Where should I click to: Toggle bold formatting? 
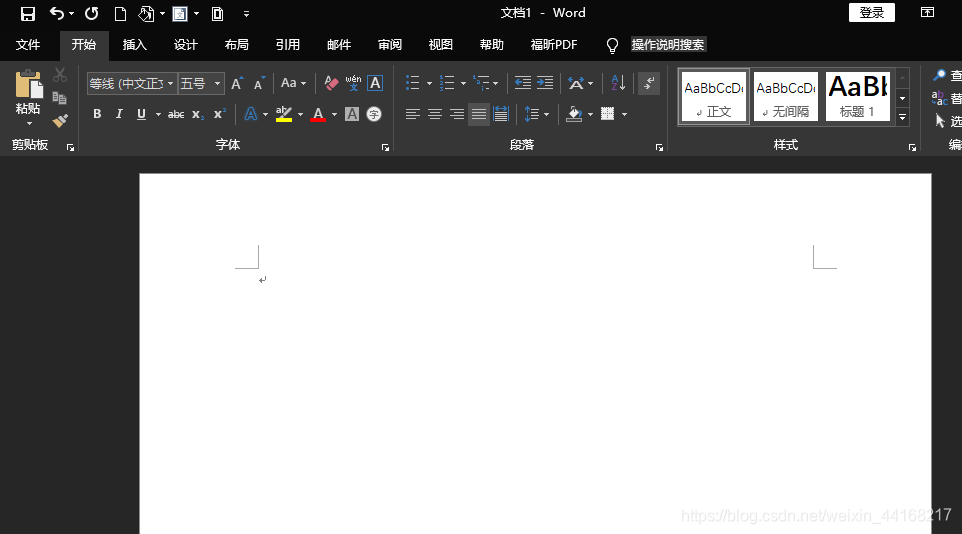[x=97, y=114]
